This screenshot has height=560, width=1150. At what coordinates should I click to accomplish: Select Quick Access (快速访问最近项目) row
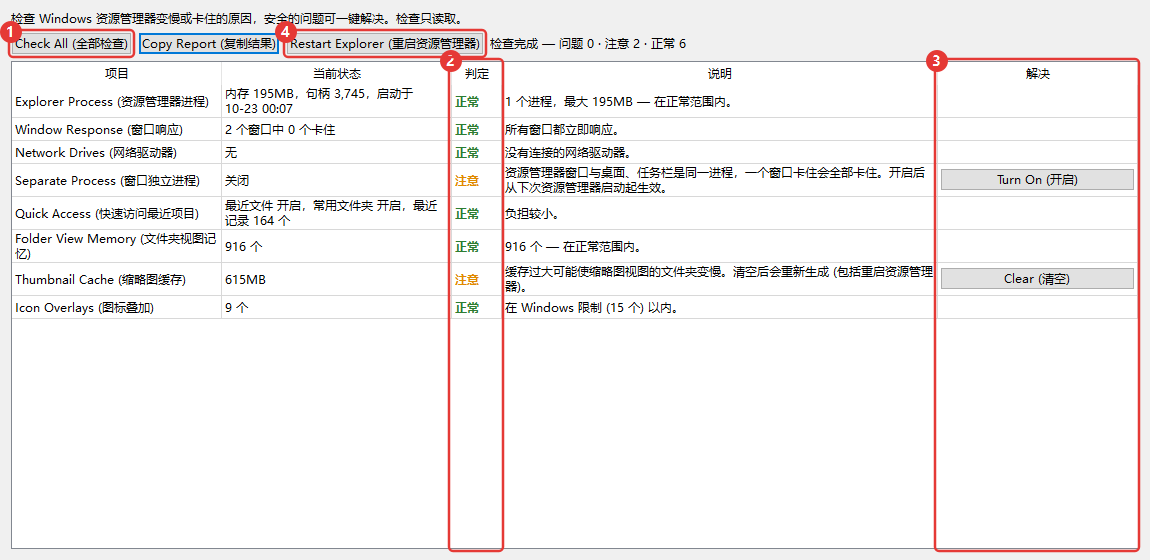(x=575, y=213)
